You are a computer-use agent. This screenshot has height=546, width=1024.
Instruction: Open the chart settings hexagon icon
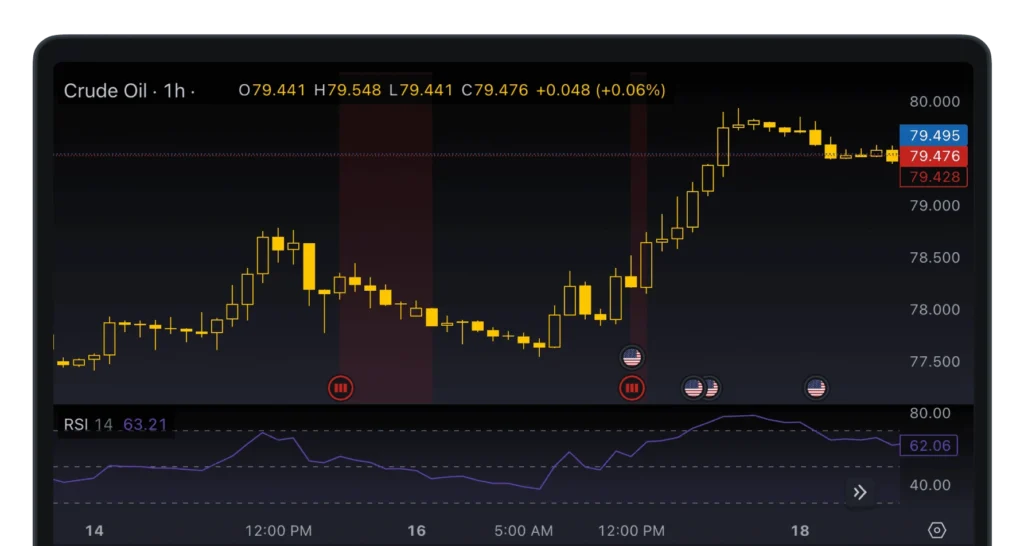[x=936, y=530]
